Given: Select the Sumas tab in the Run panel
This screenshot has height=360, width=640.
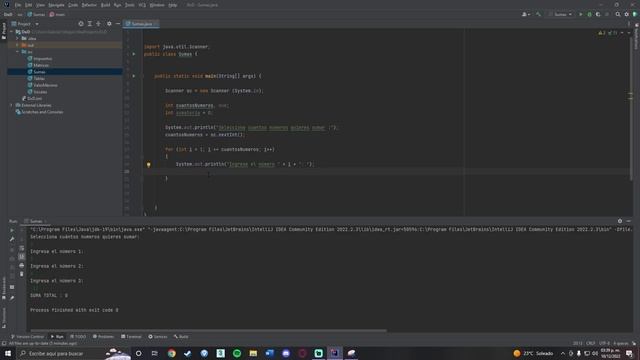Looking at the screenshot, I should [36, 221].
